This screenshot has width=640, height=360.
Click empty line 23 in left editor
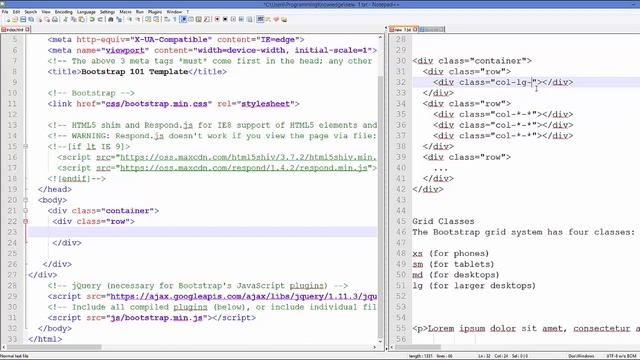click(x=202, y=232)
